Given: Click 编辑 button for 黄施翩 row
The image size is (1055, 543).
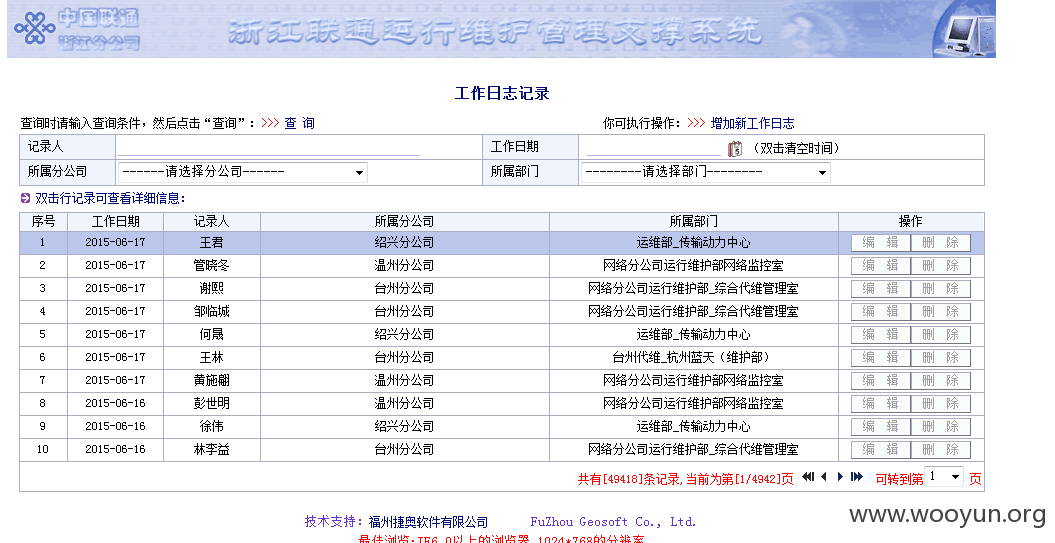Looking at the screenshot, I should (881, 380).
